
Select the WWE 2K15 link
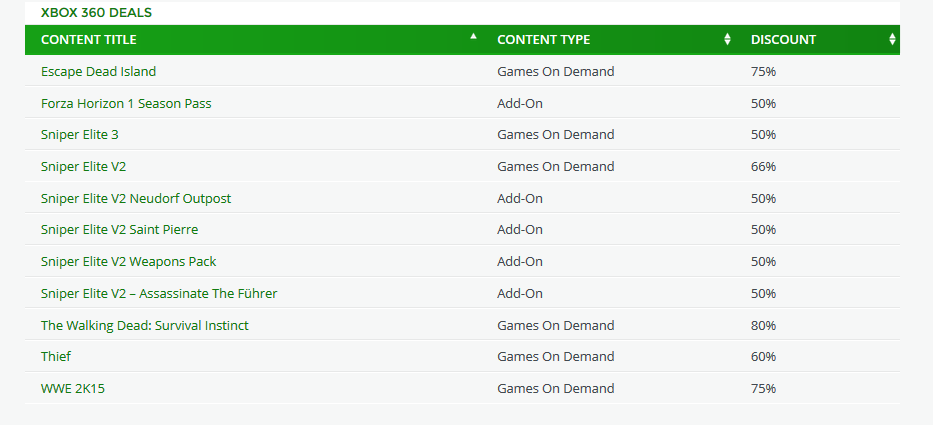pyautogui.click(x=72, y=388)
